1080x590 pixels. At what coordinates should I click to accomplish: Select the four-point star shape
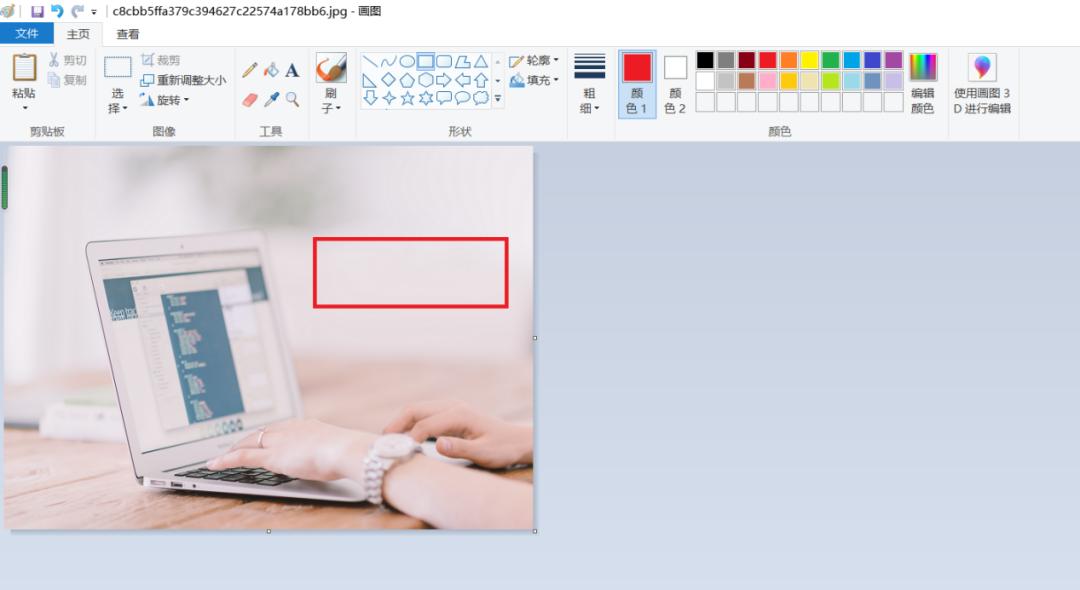(x=388, y=98)
